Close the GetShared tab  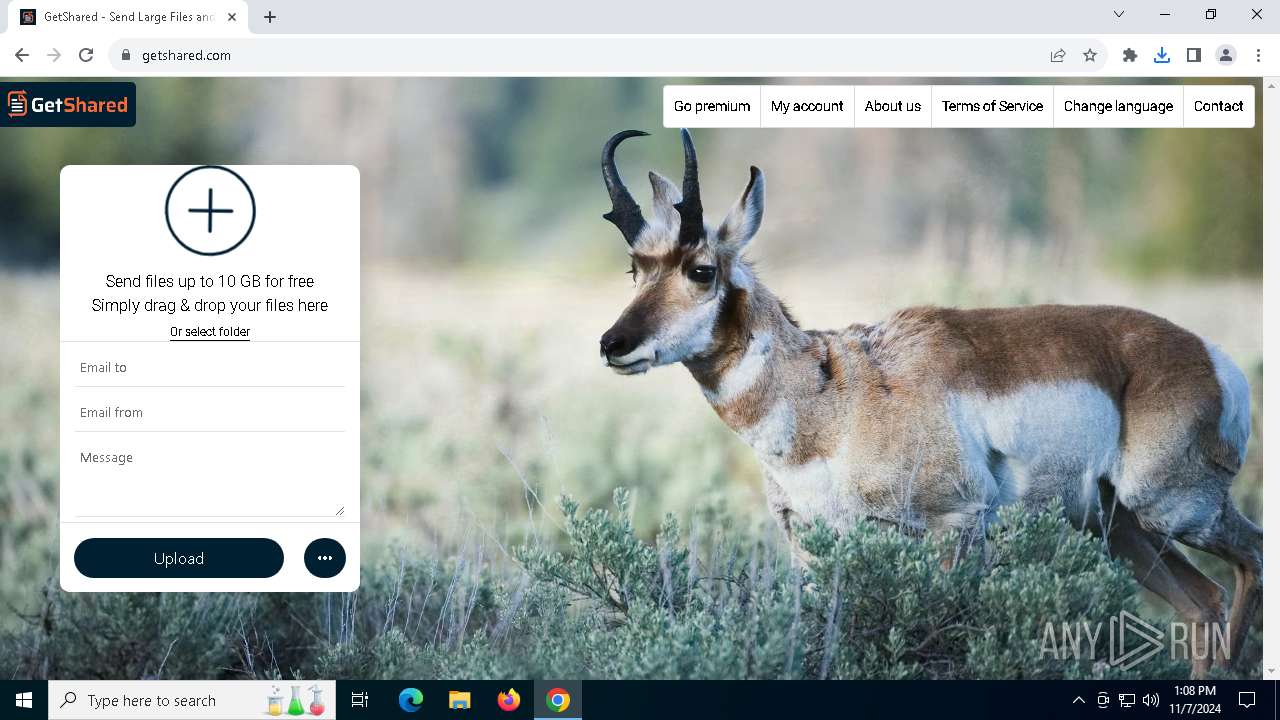[232, 17]
